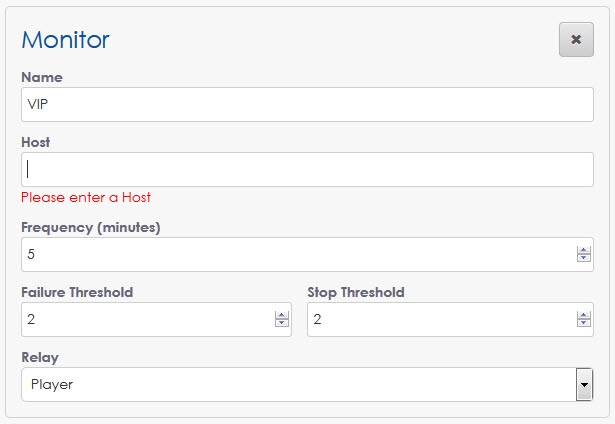The image size is (615, 424).
Task: Click the Failure Threshold input field
Action: [145, 320]
